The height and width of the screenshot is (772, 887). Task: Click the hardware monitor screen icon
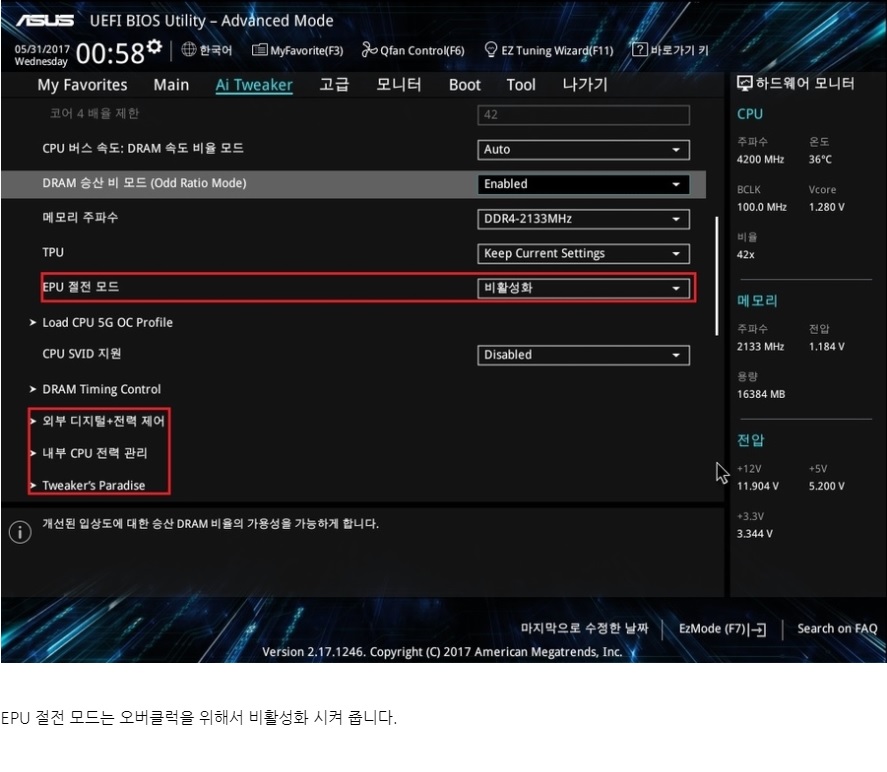[744, 84]
